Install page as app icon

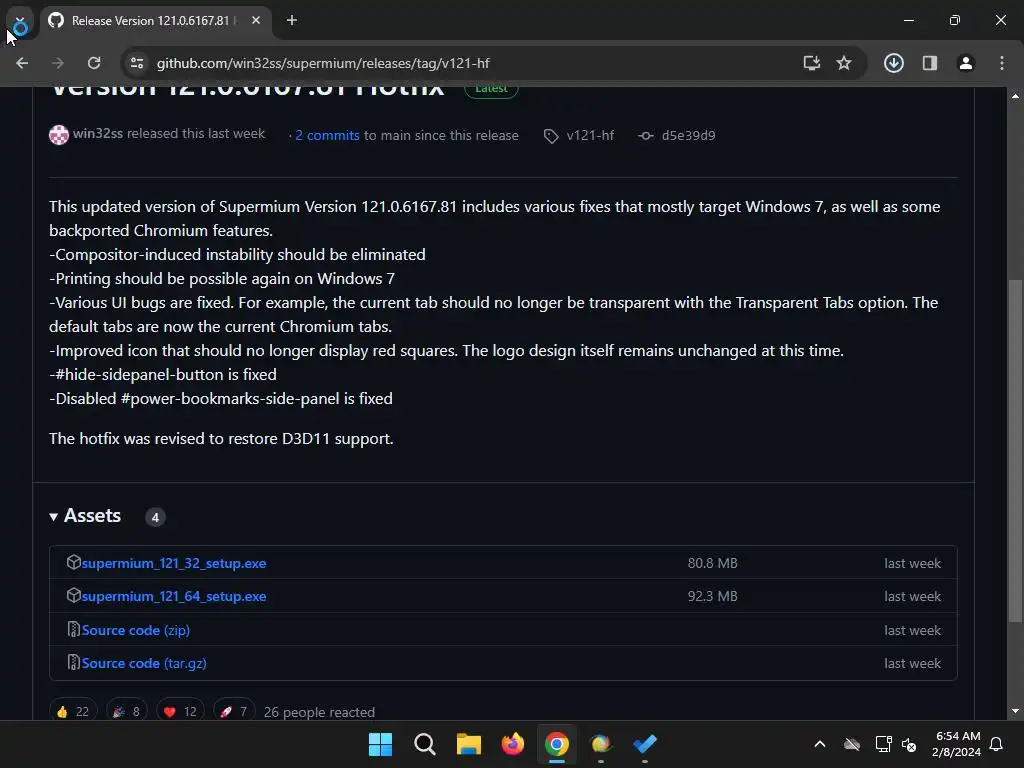[x=812, y=63]
